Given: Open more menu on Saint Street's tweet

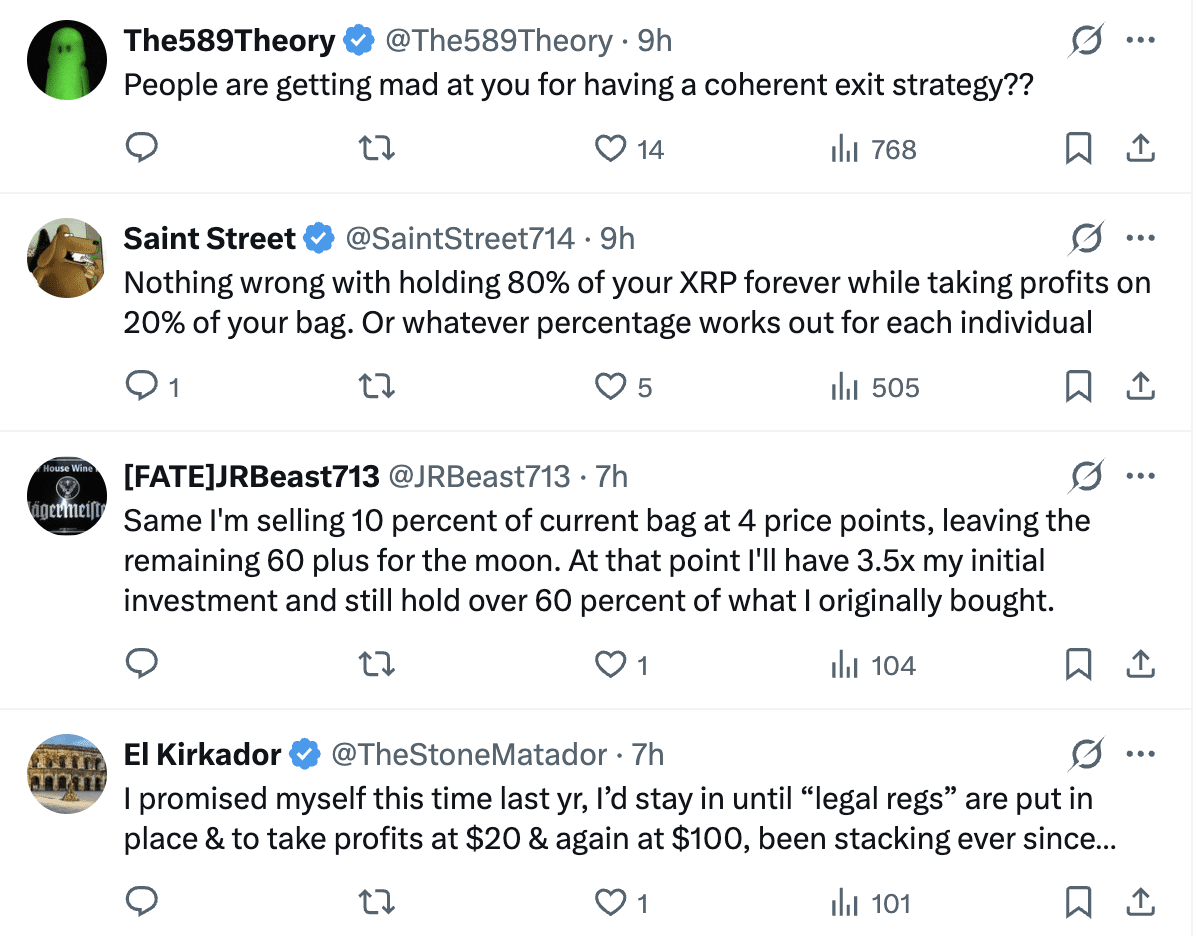Looking at the screenshot, I should pyautogui.click(x=1141, y=239).
